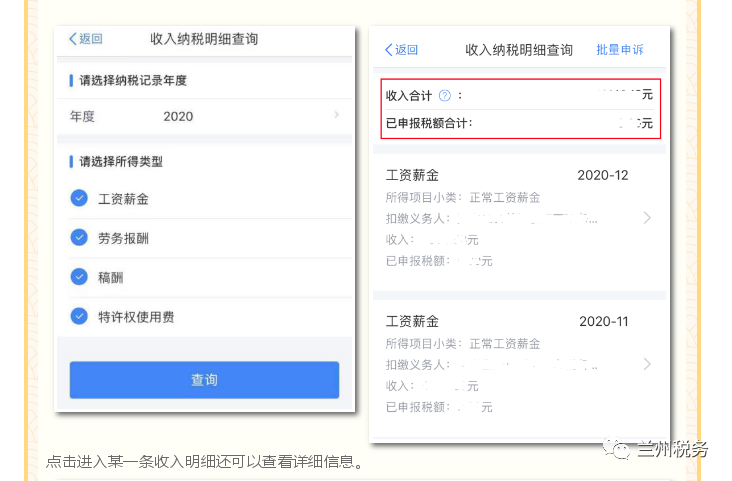Open 2020-11 salary record chevron arrow

point(647,364)
